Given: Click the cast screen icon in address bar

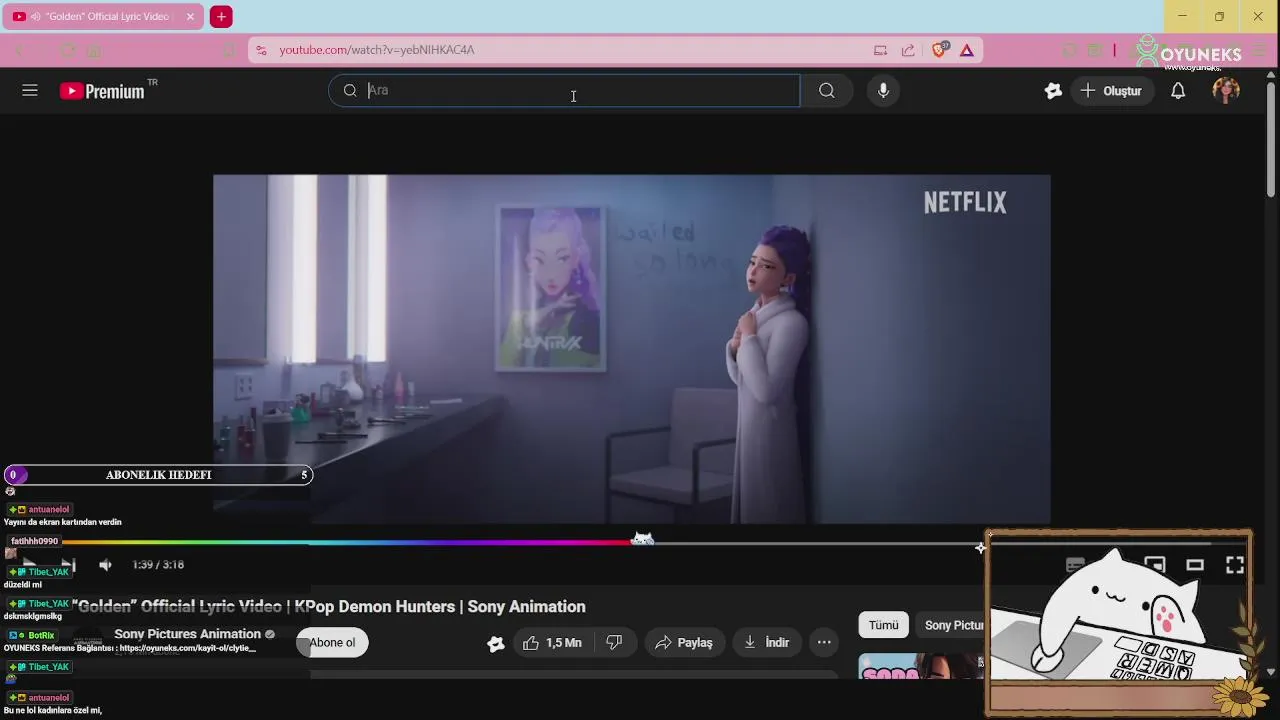Looking at the screenshot, I should [880, 50].
